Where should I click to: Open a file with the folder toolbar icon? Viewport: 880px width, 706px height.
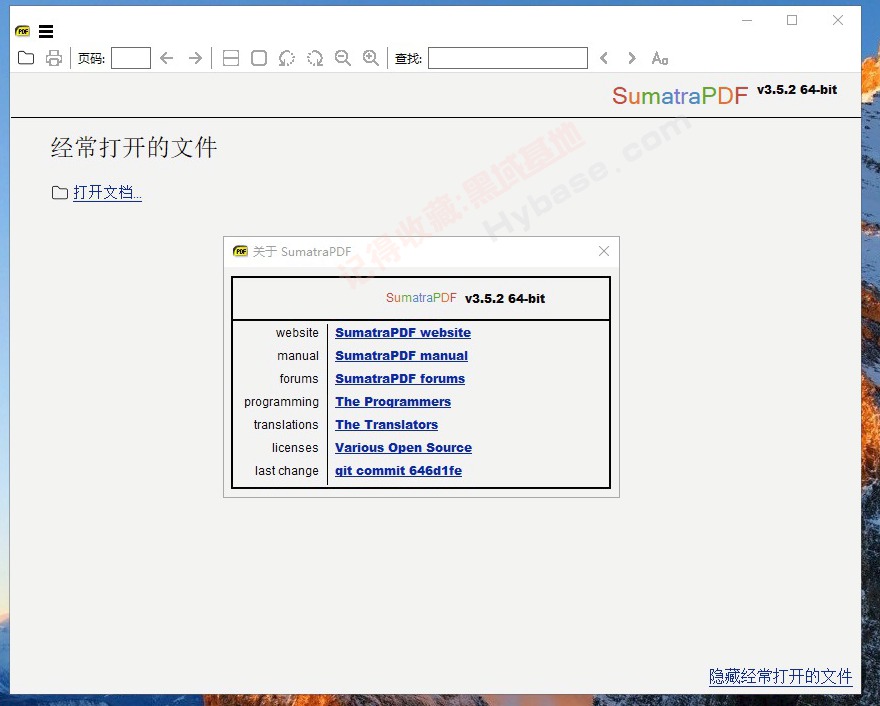coord(26,58)
